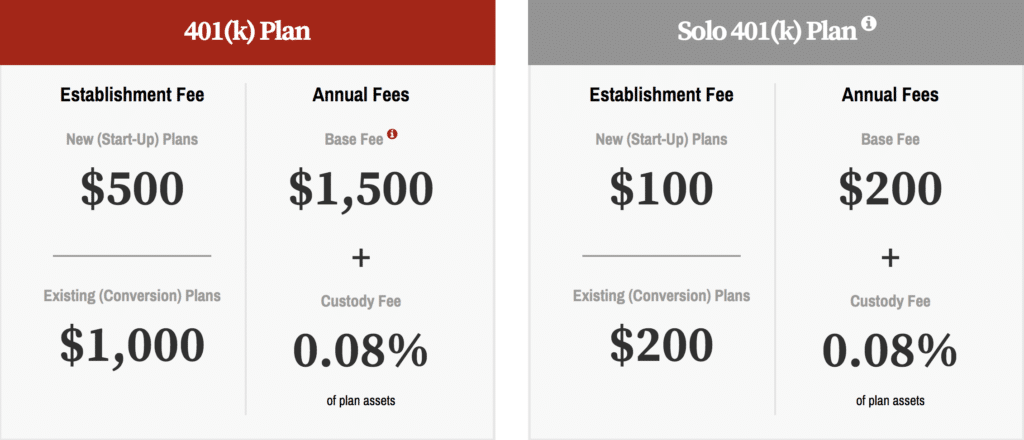Click the $1,000 conversion plan fee

click(133, 345)
